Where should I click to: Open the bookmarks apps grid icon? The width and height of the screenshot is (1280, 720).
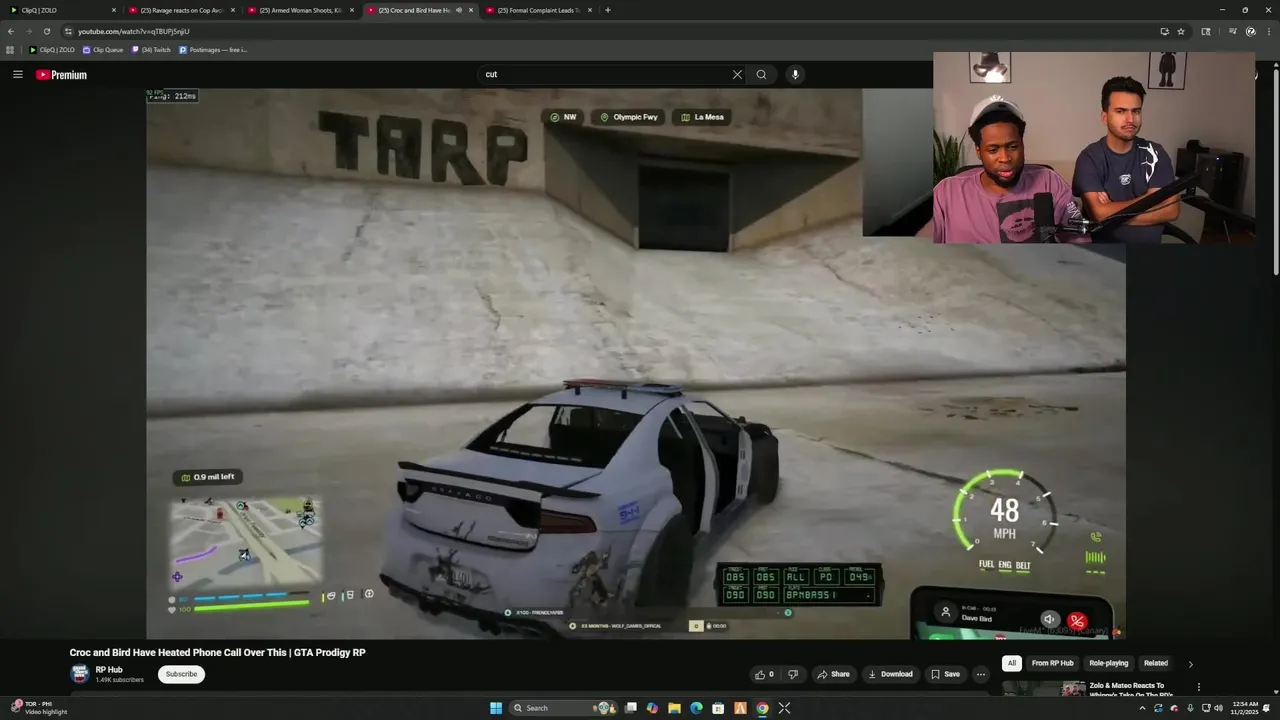[10, 49]
